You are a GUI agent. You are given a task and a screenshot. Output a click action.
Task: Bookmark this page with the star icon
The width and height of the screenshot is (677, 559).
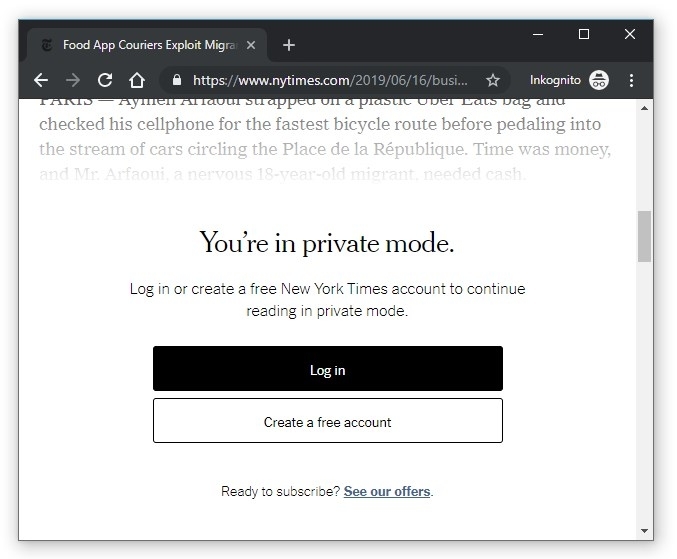tap(493, 80)
